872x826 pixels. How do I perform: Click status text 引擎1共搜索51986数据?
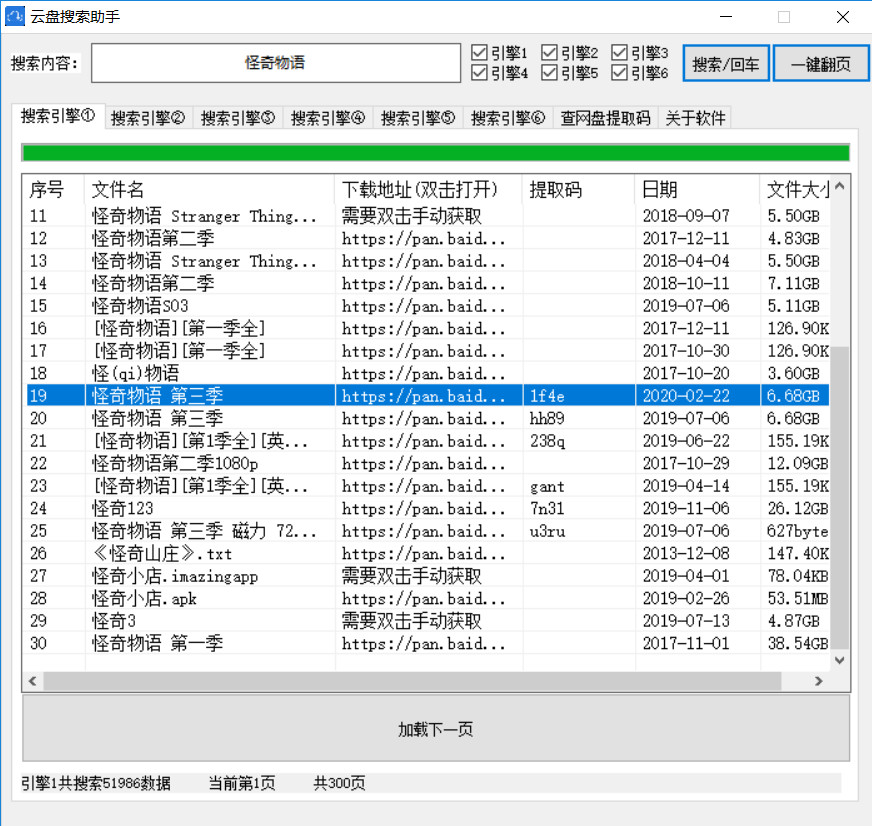pyautogui.click(x=96, y=783)
